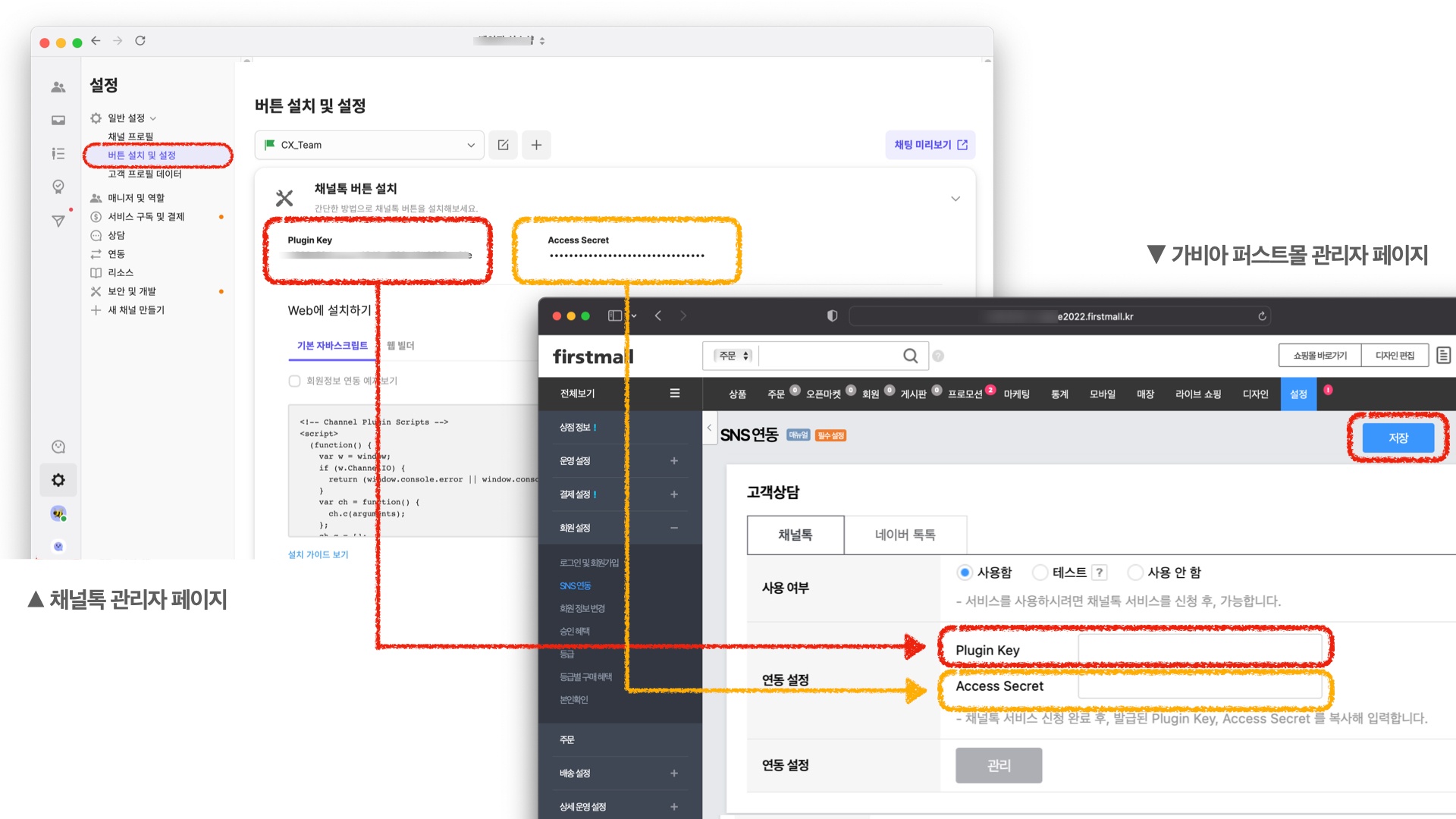This screenshot has width=1456, height=819.
Task: Reload the firstmall browser page
Action: [1262, 316]
